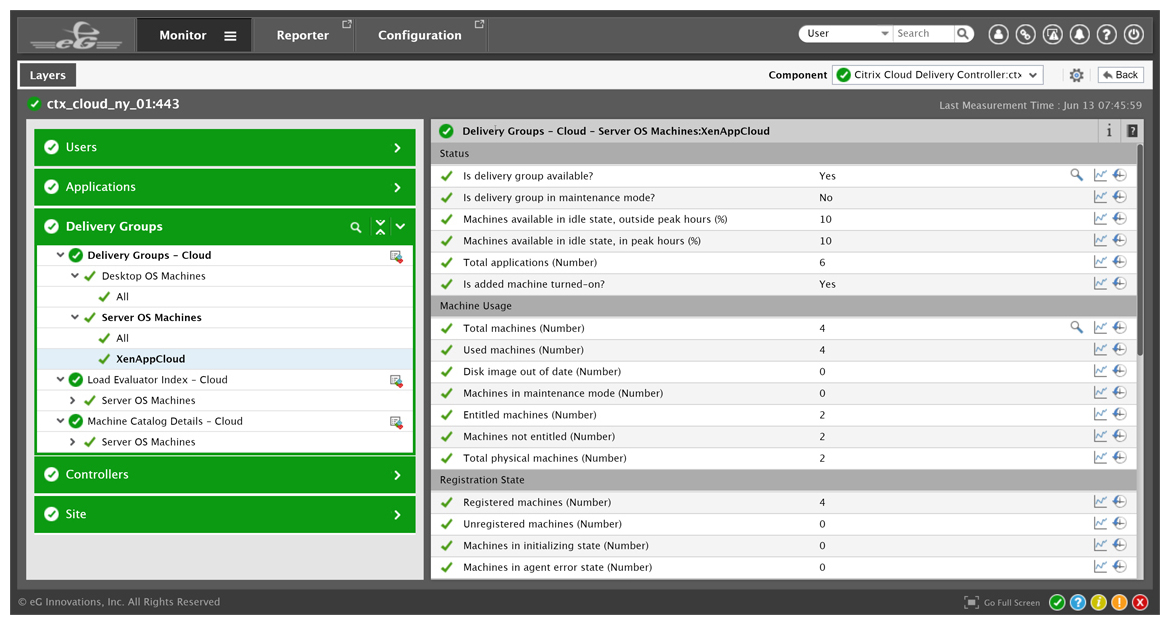Open the User search type dropdown
Viewport: 1170px width, 625px height.
coord(845,34)
